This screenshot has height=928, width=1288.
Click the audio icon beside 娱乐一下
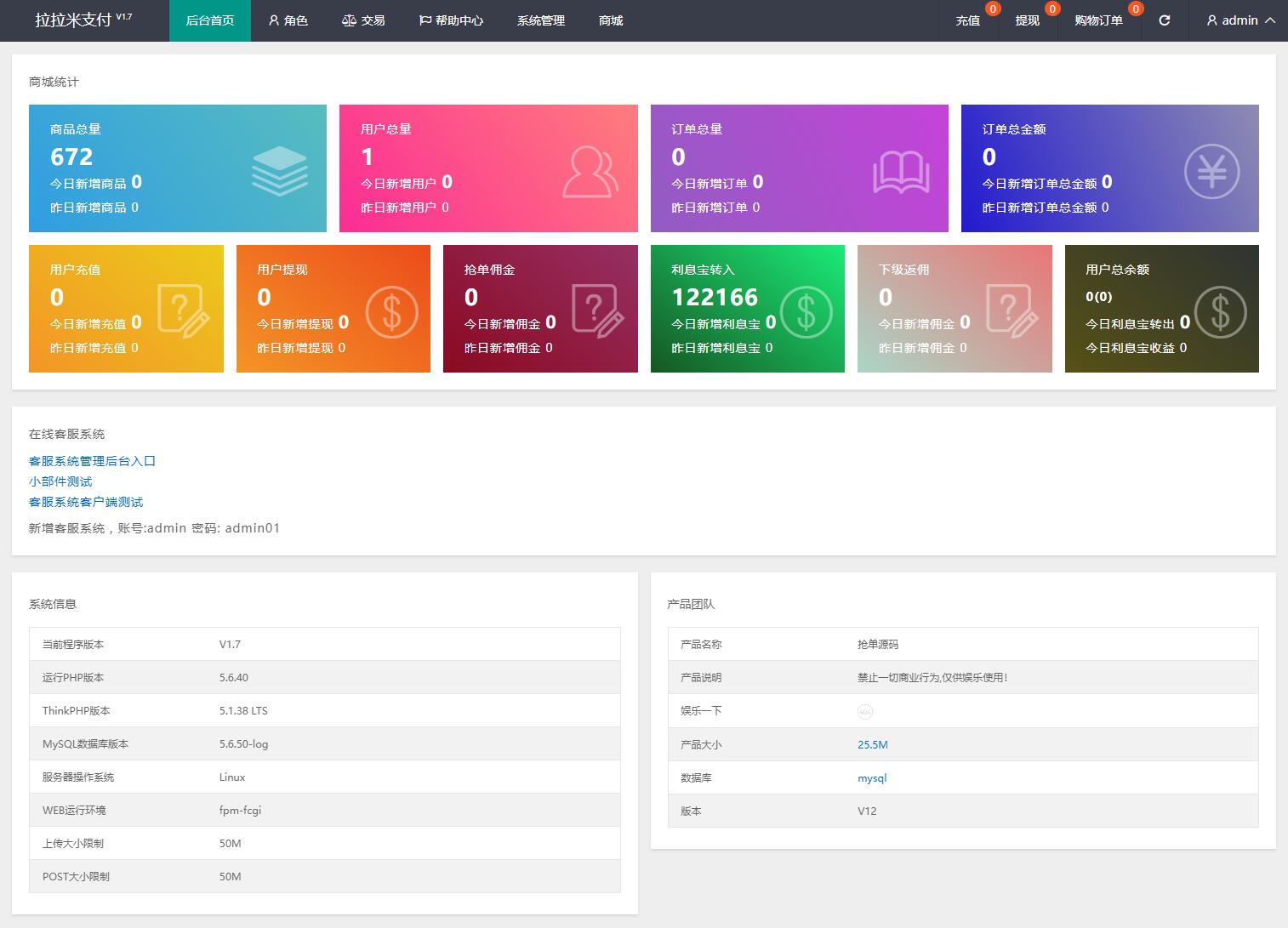(865, 711)
